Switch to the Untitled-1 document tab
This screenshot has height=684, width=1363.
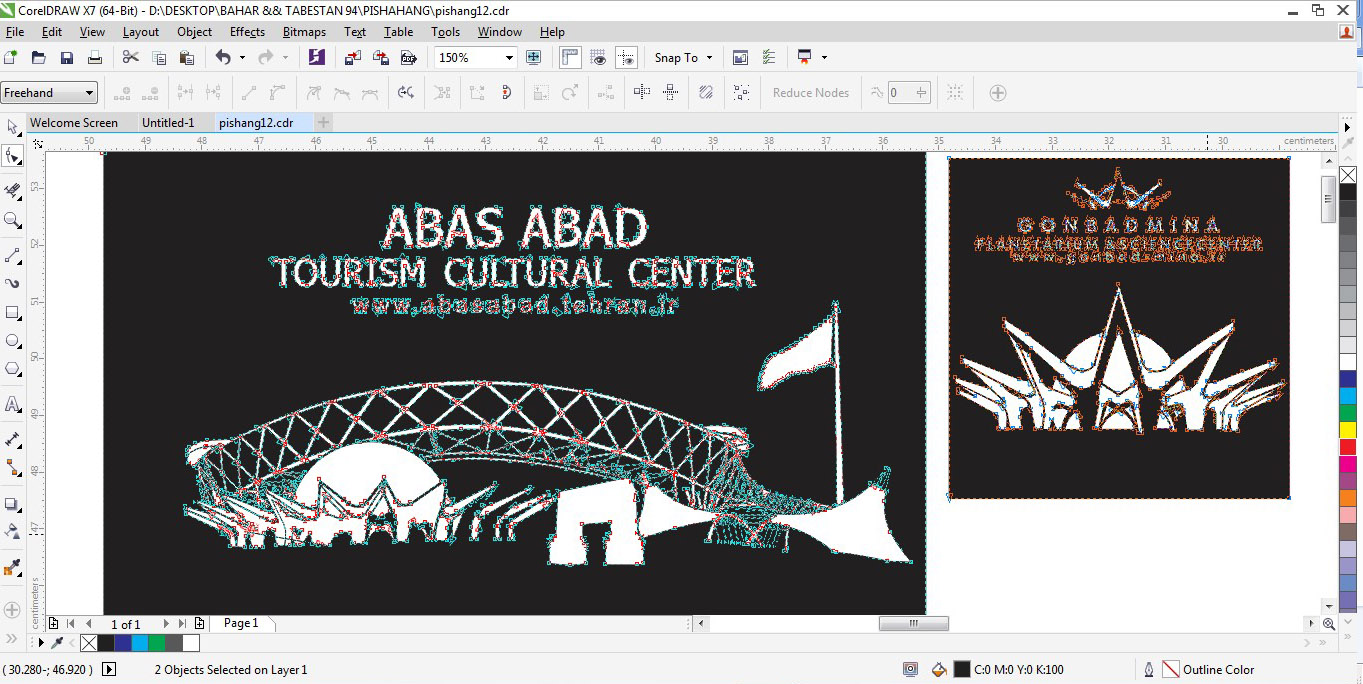tap(168, 123)
